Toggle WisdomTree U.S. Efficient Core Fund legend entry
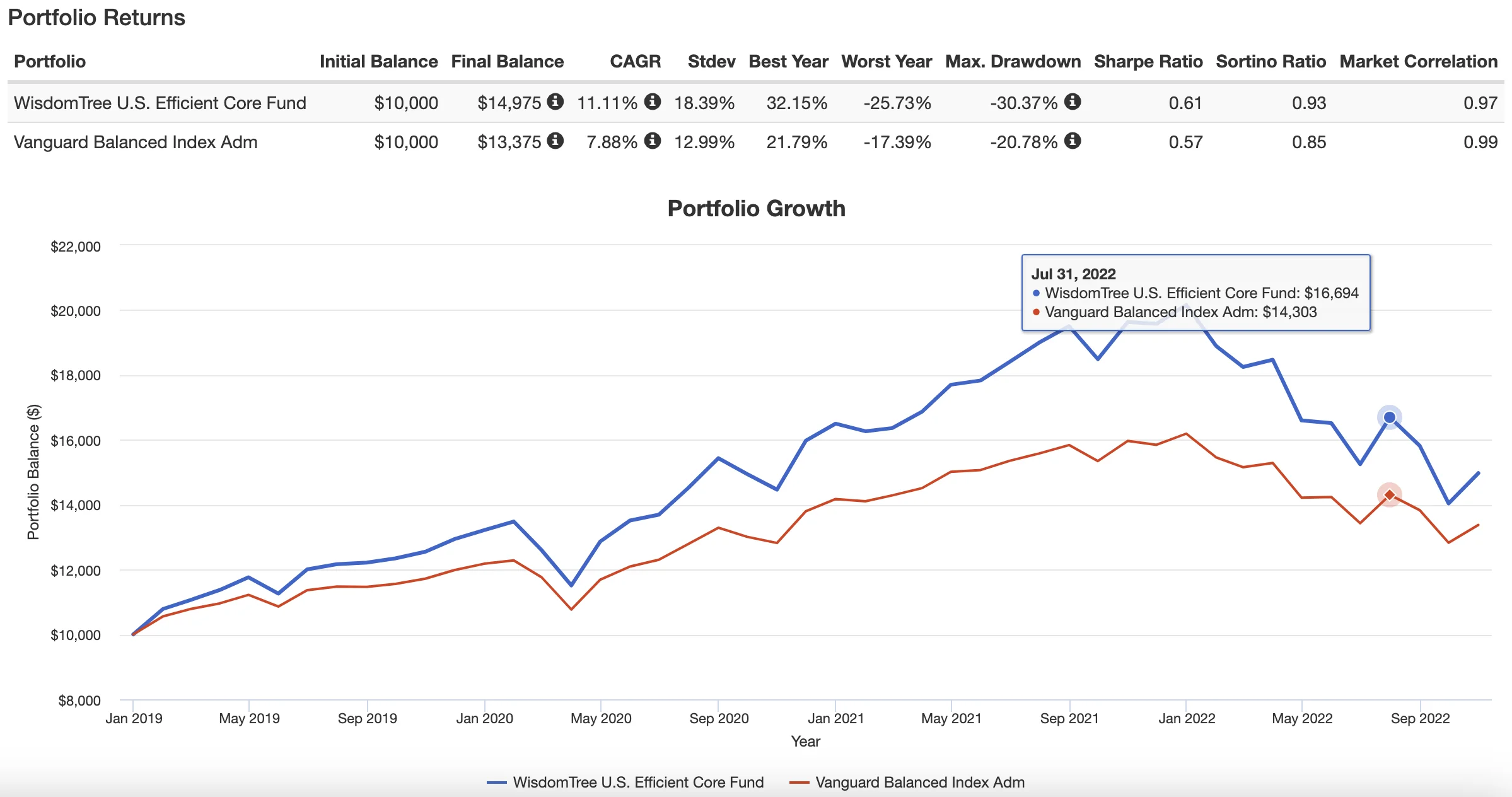1512x797 pixels. [x=625, y=782]
